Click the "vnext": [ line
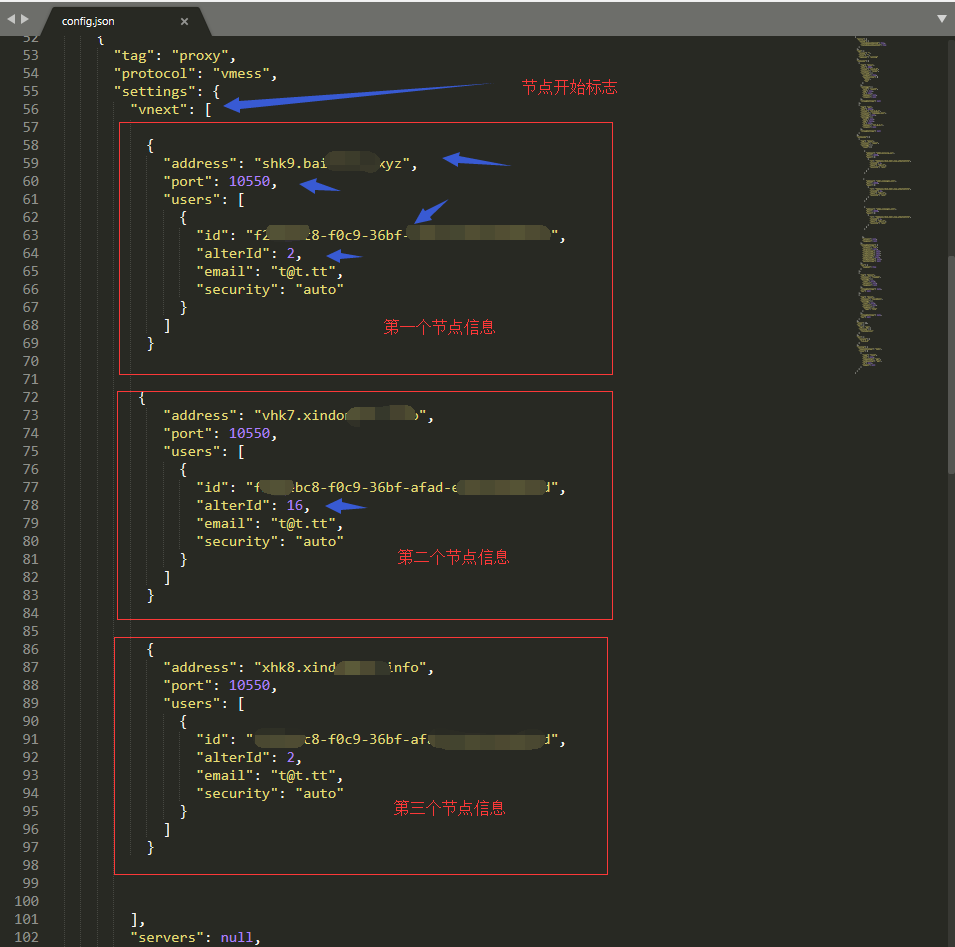The height and width of the screenshot is (947, 955). click(x=171, y=110)
